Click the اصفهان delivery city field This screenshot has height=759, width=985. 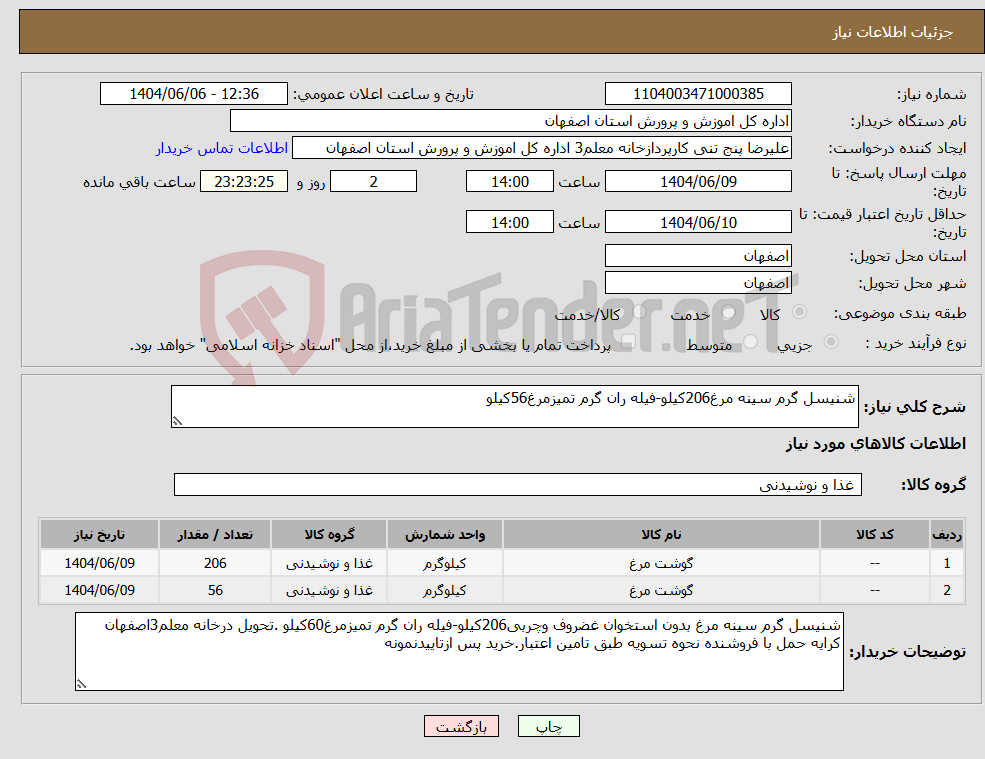[x=697, y=281]
